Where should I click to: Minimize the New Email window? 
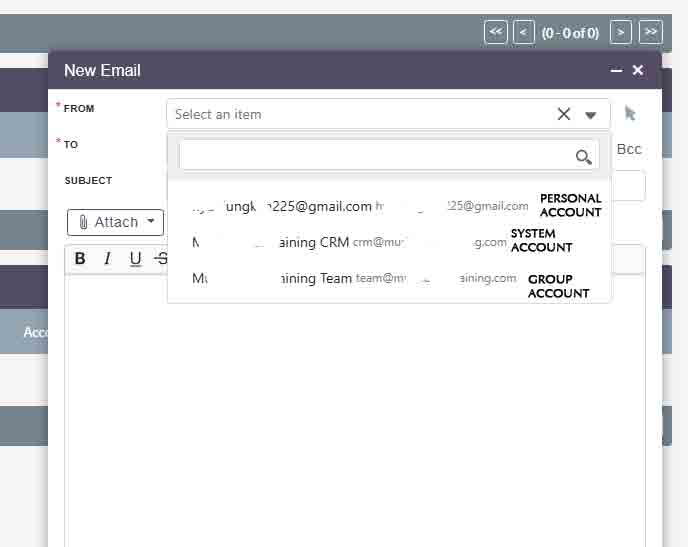616,70
